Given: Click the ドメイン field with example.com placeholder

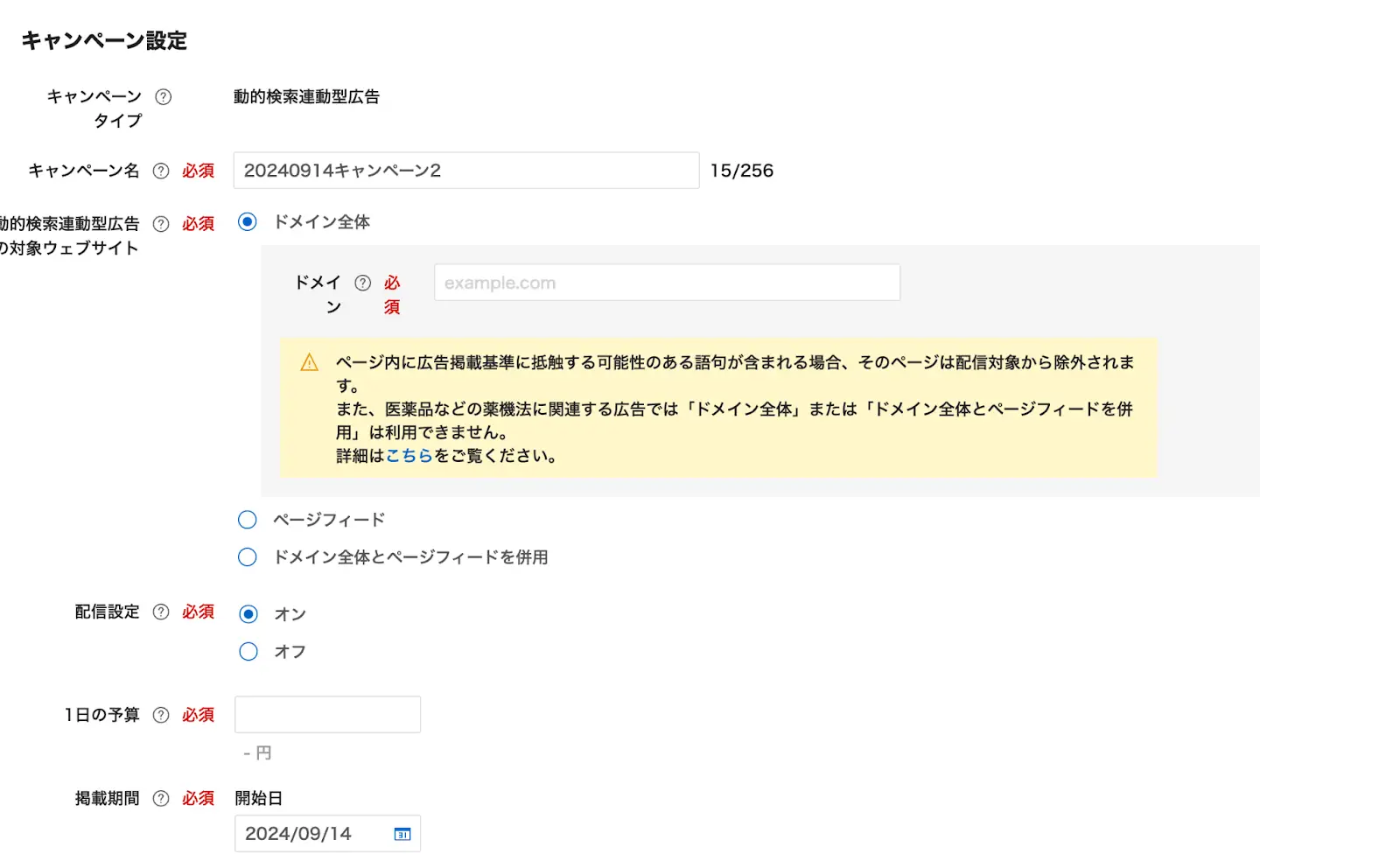Looking at the screenshot, I should coord(666,282).
